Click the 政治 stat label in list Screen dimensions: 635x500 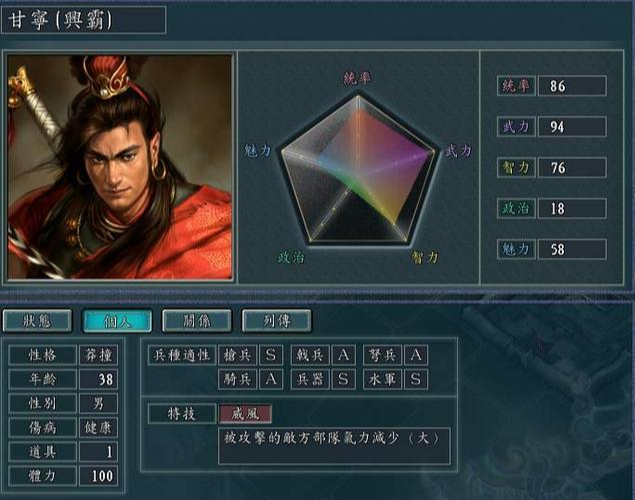click(x=516, y=209)
